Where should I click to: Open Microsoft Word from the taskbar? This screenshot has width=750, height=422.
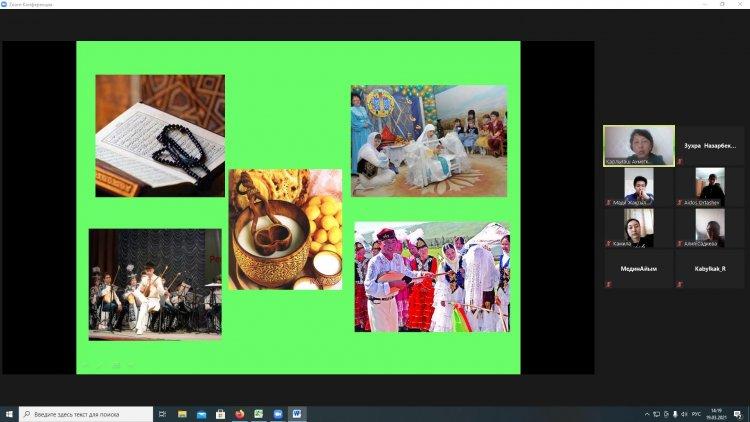(296, 413)
